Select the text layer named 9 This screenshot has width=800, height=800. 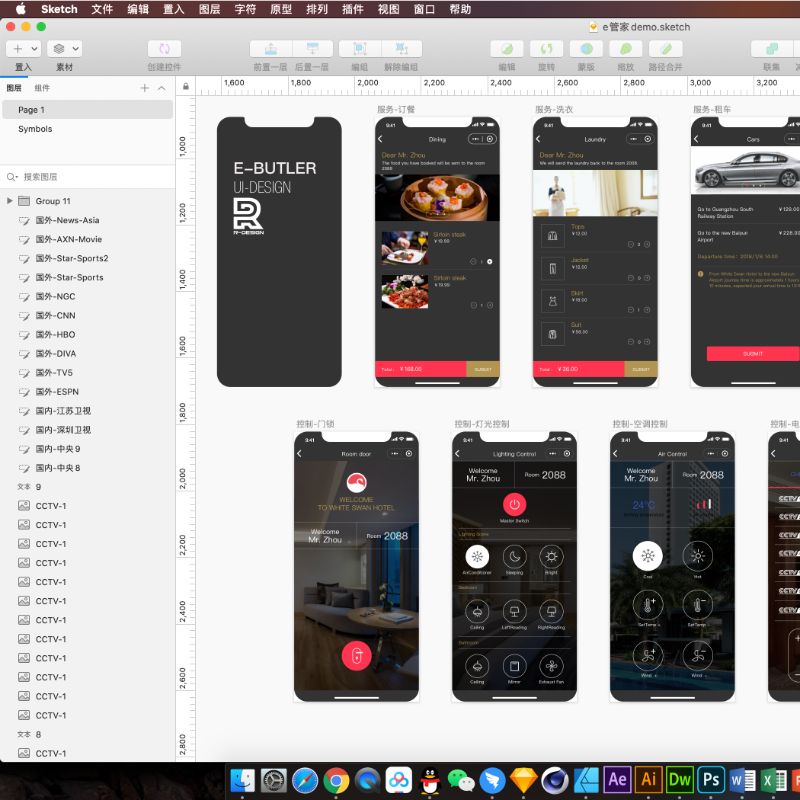88,487
